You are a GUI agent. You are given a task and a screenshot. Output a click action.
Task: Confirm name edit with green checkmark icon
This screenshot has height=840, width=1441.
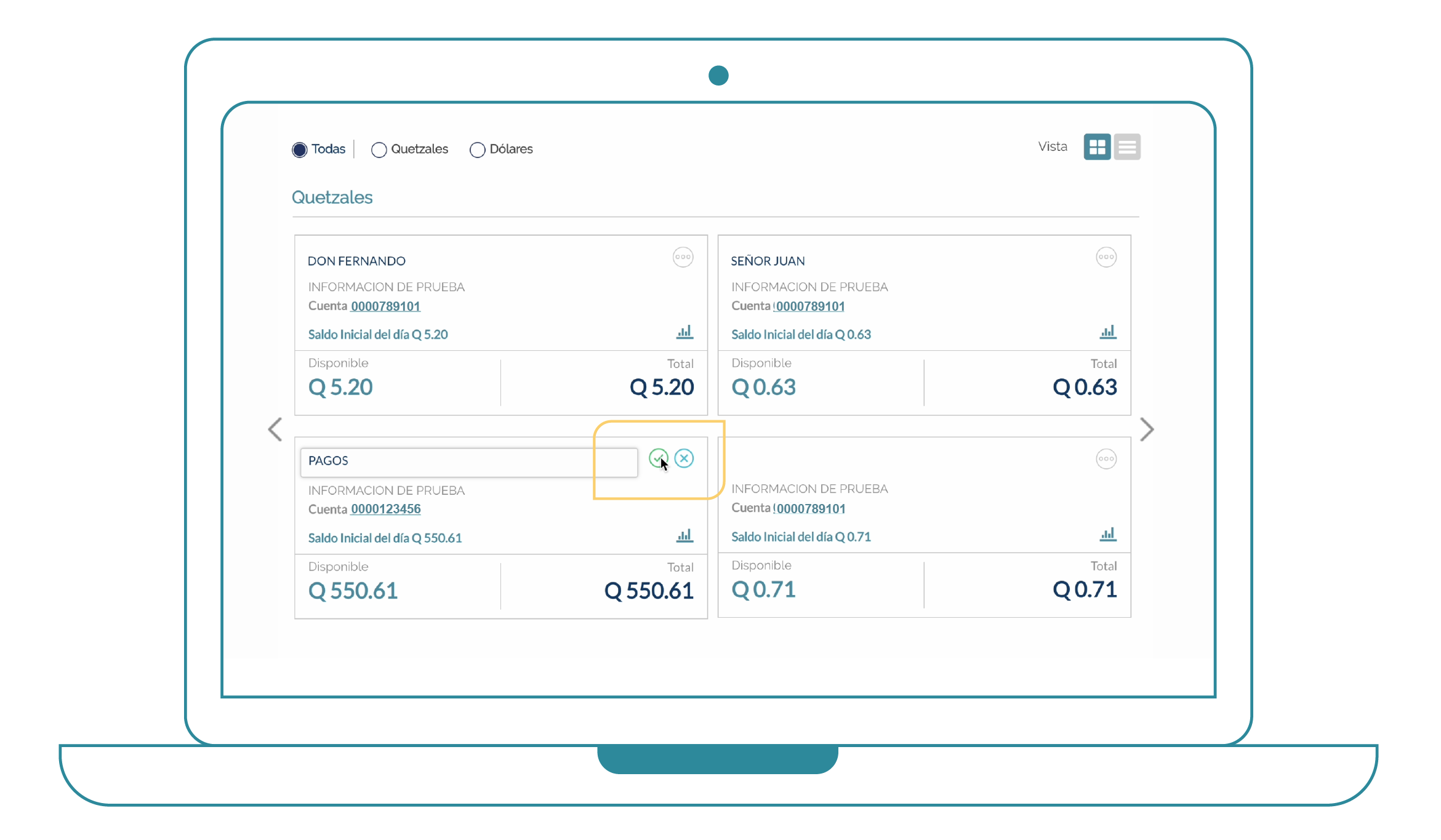[657, 458]
